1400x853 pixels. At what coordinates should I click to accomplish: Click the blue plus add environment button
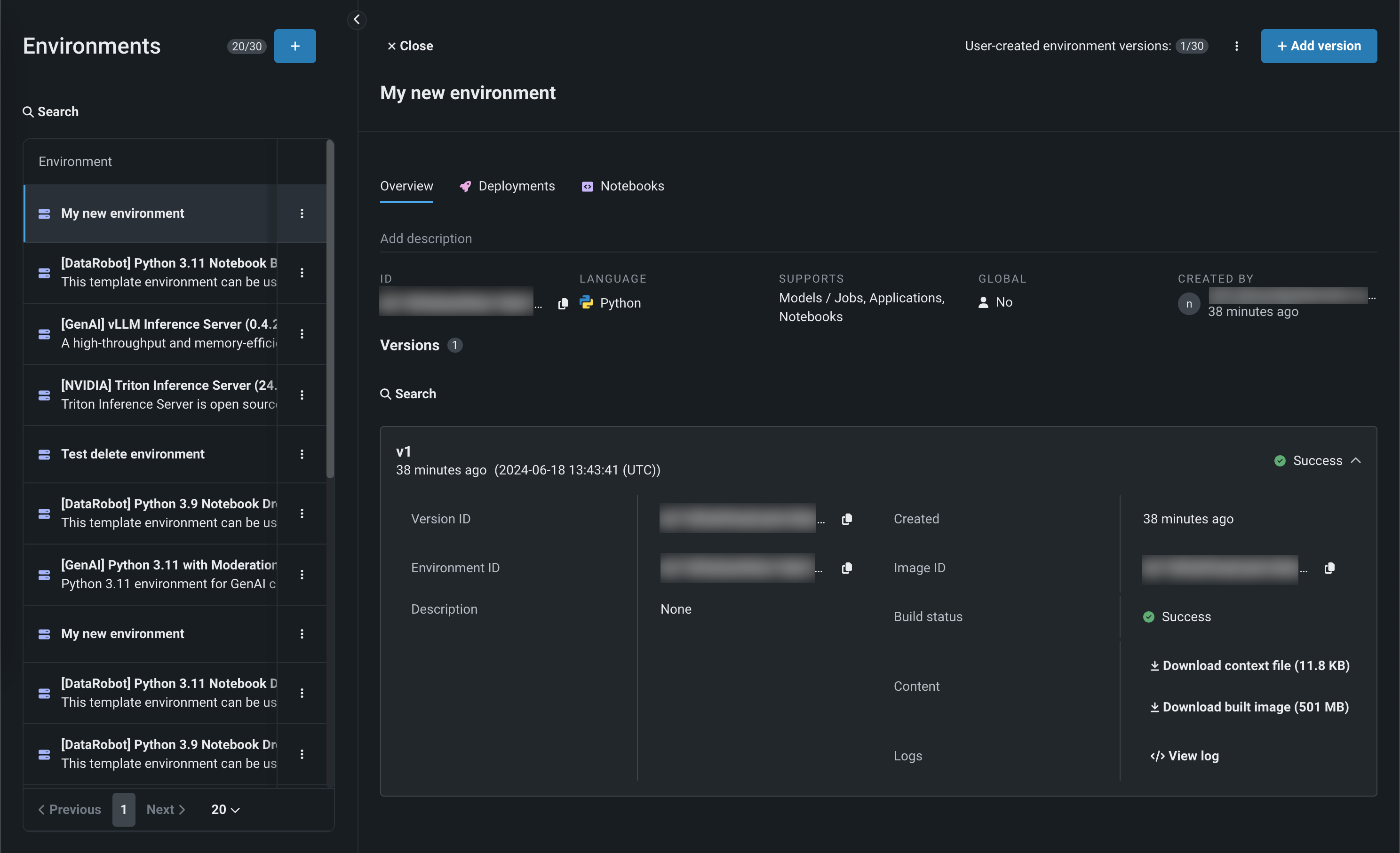294,46
